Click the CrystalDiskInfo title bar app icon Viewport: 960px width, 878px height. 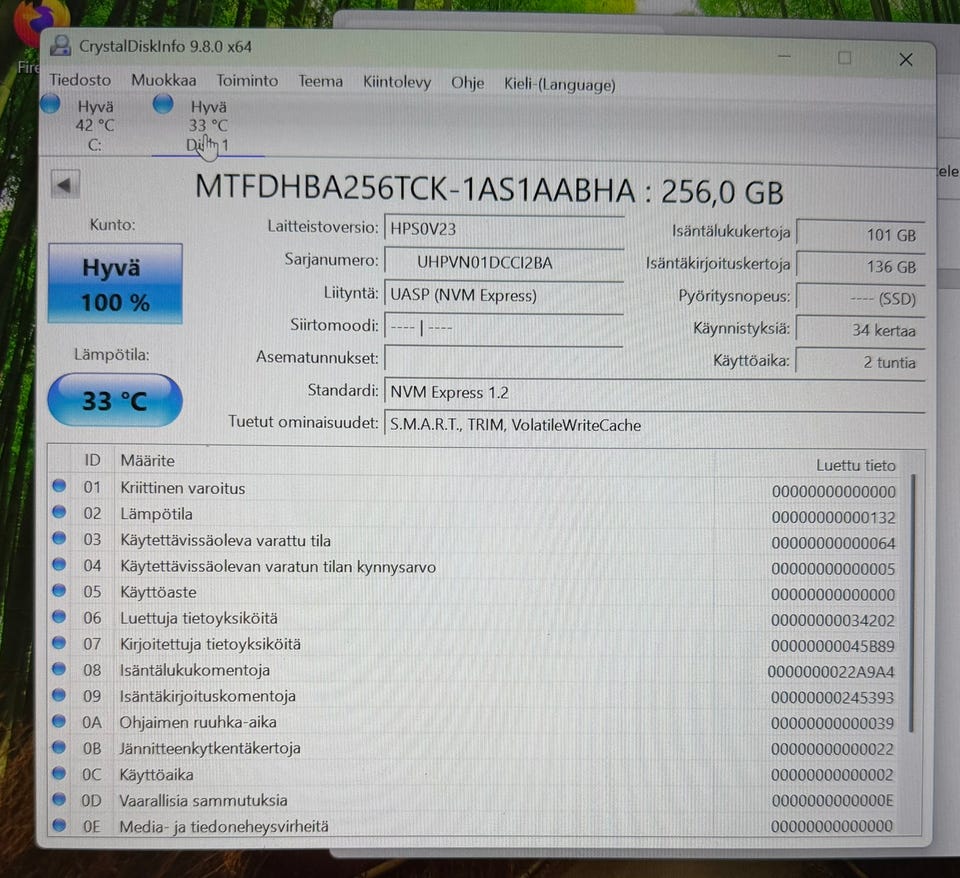point(61,46)
